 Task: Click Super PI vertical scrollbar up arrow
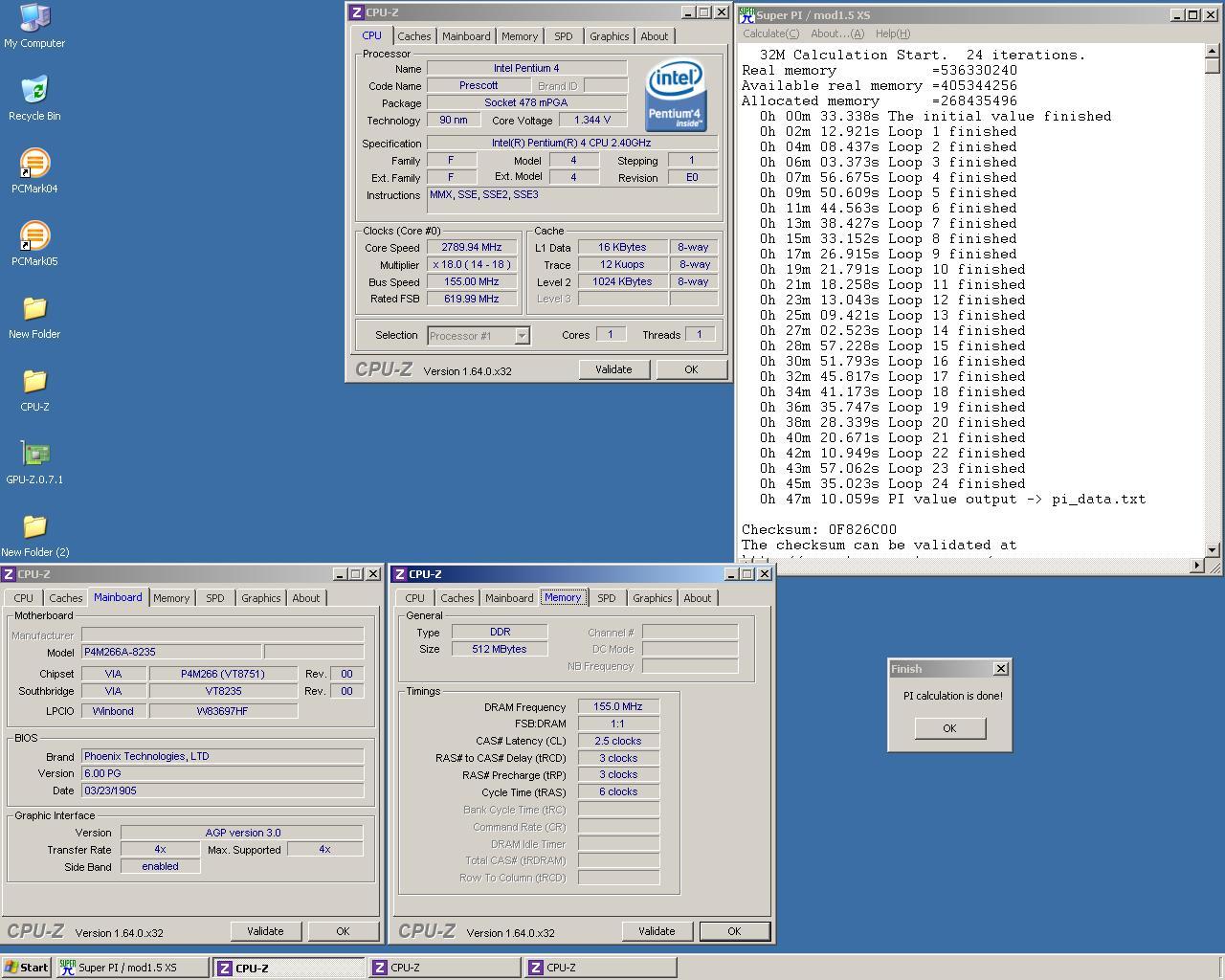pos(1213,51)
